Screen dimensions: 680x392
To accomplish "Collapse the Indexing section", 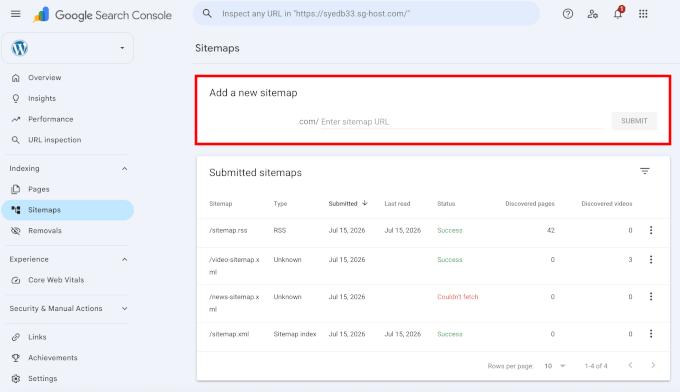I will [124, 169].
